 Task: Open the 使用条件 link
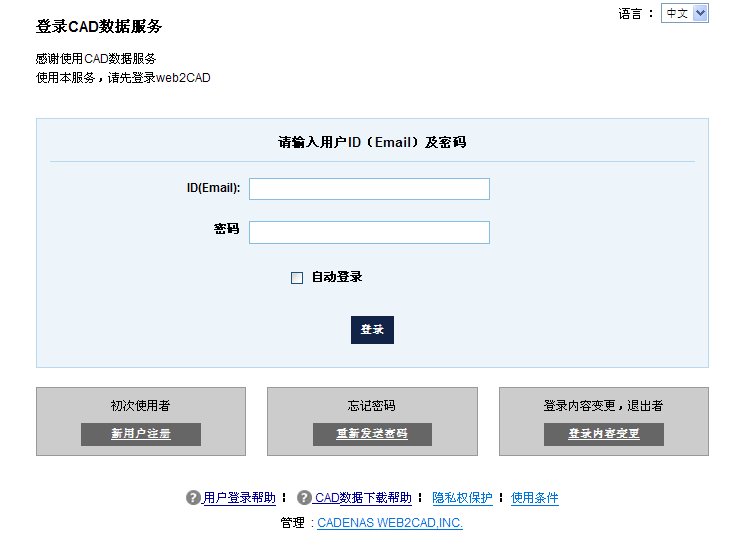pos(535,498)
